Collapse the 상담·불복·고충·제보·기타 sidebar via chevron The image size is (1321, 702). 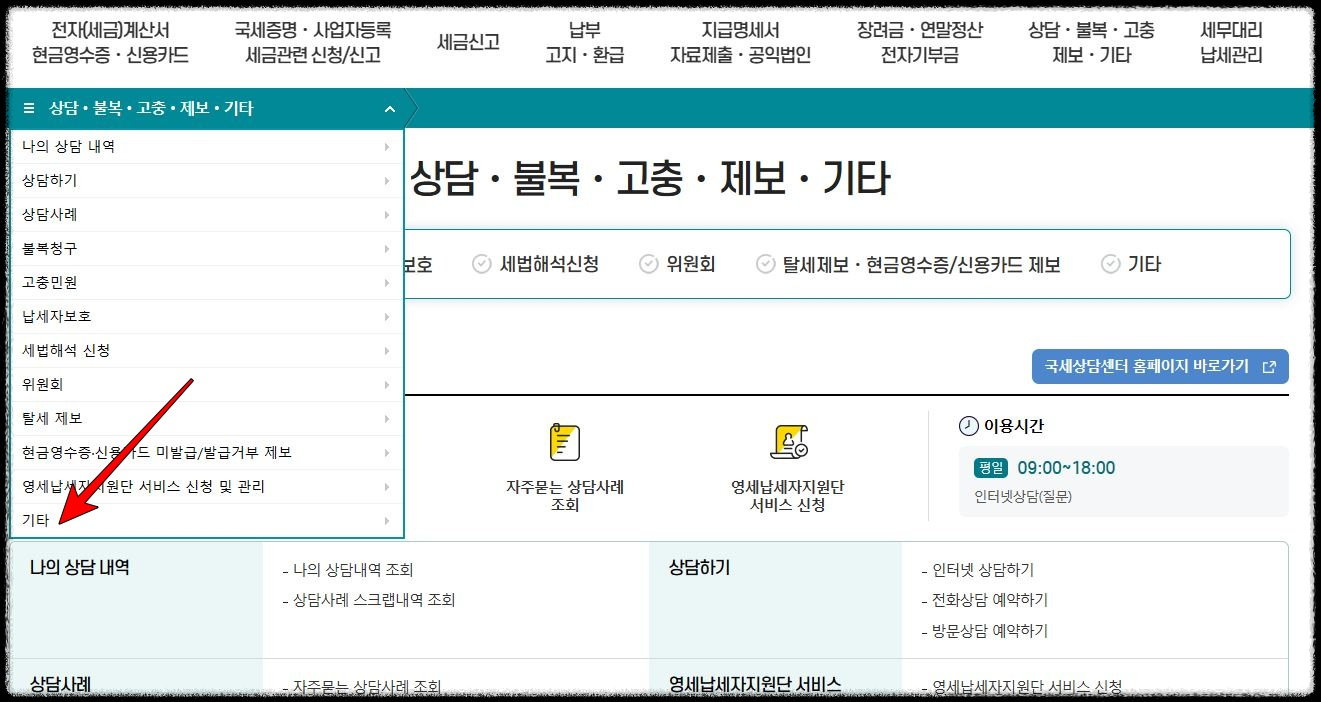coord(389,108)
